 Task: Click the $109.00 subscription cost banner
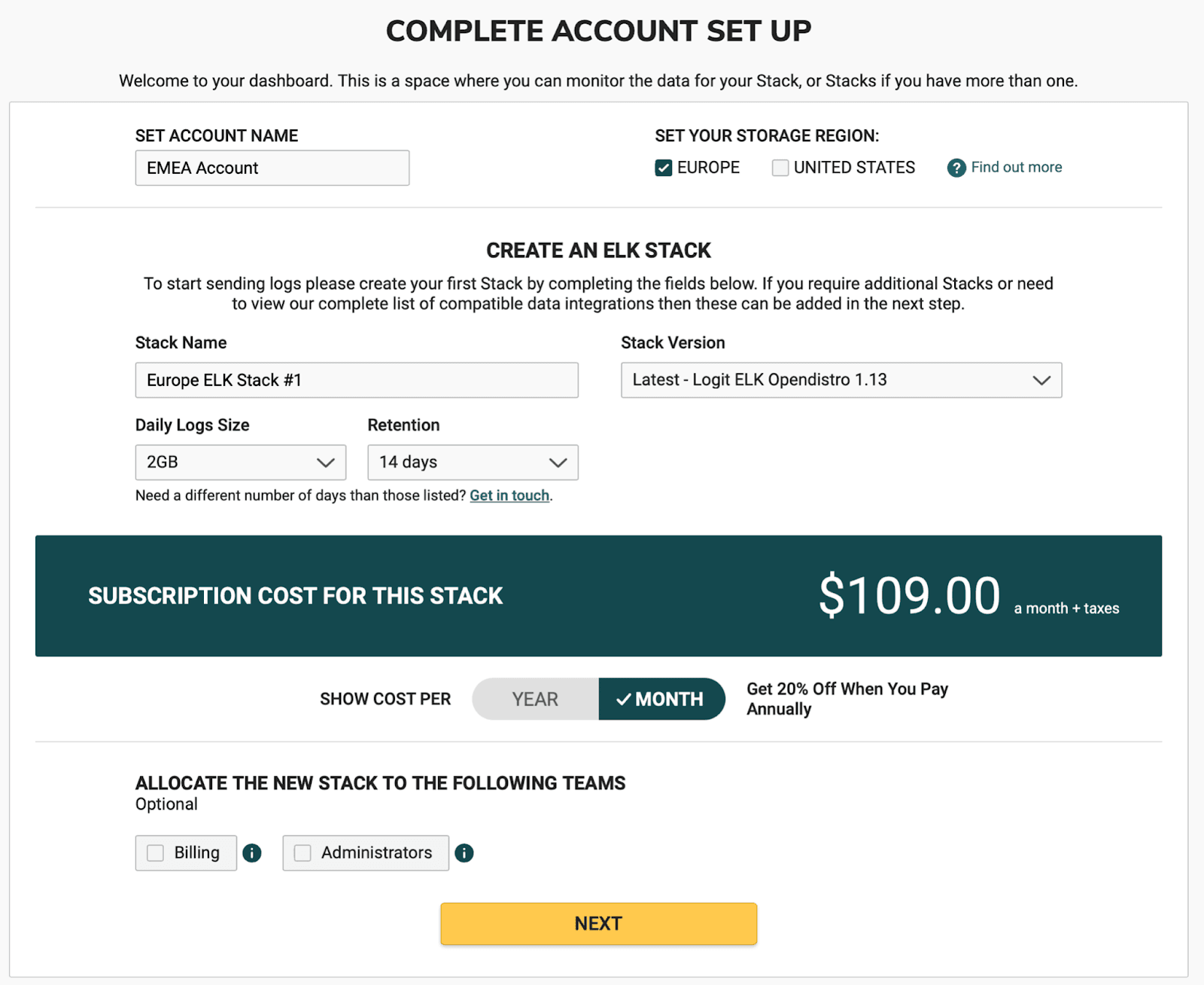[x=598, y=596]
